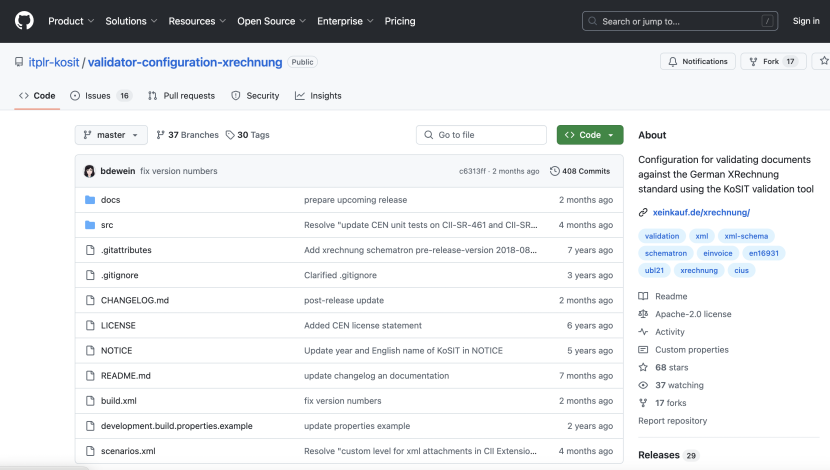Switch to the Issues tab
830x470 pixels.
pyautogui.click(x=101, y=96)
